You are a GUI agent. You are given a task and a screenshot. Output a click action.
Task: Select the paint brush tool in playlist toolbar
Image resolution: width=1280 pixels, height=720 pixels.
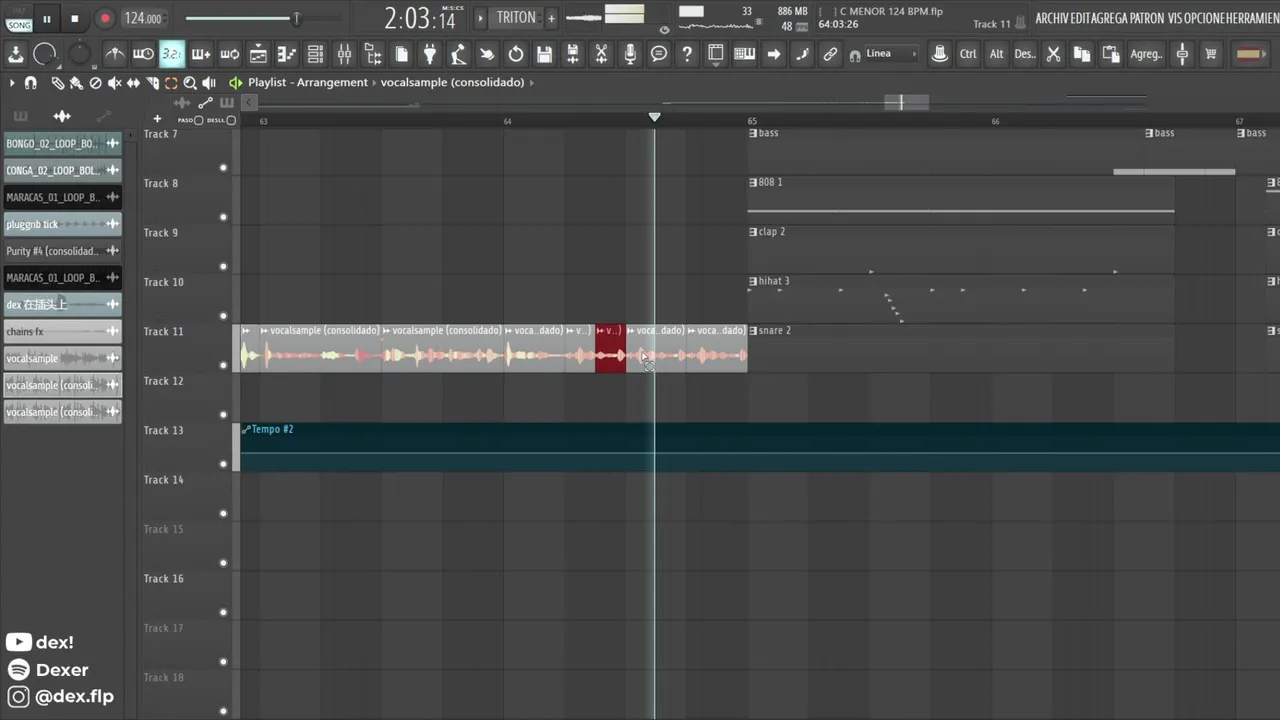[76, 83]
